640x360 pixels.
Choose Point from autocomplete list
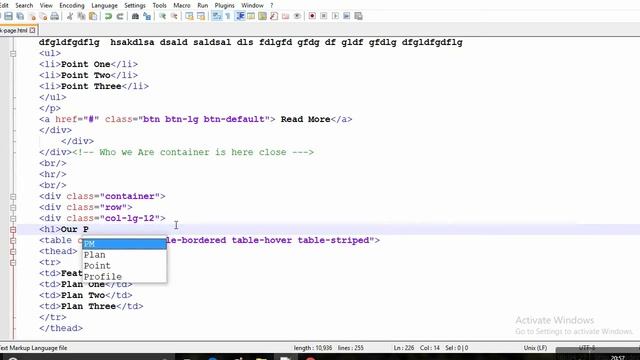(x=124, y=266)
